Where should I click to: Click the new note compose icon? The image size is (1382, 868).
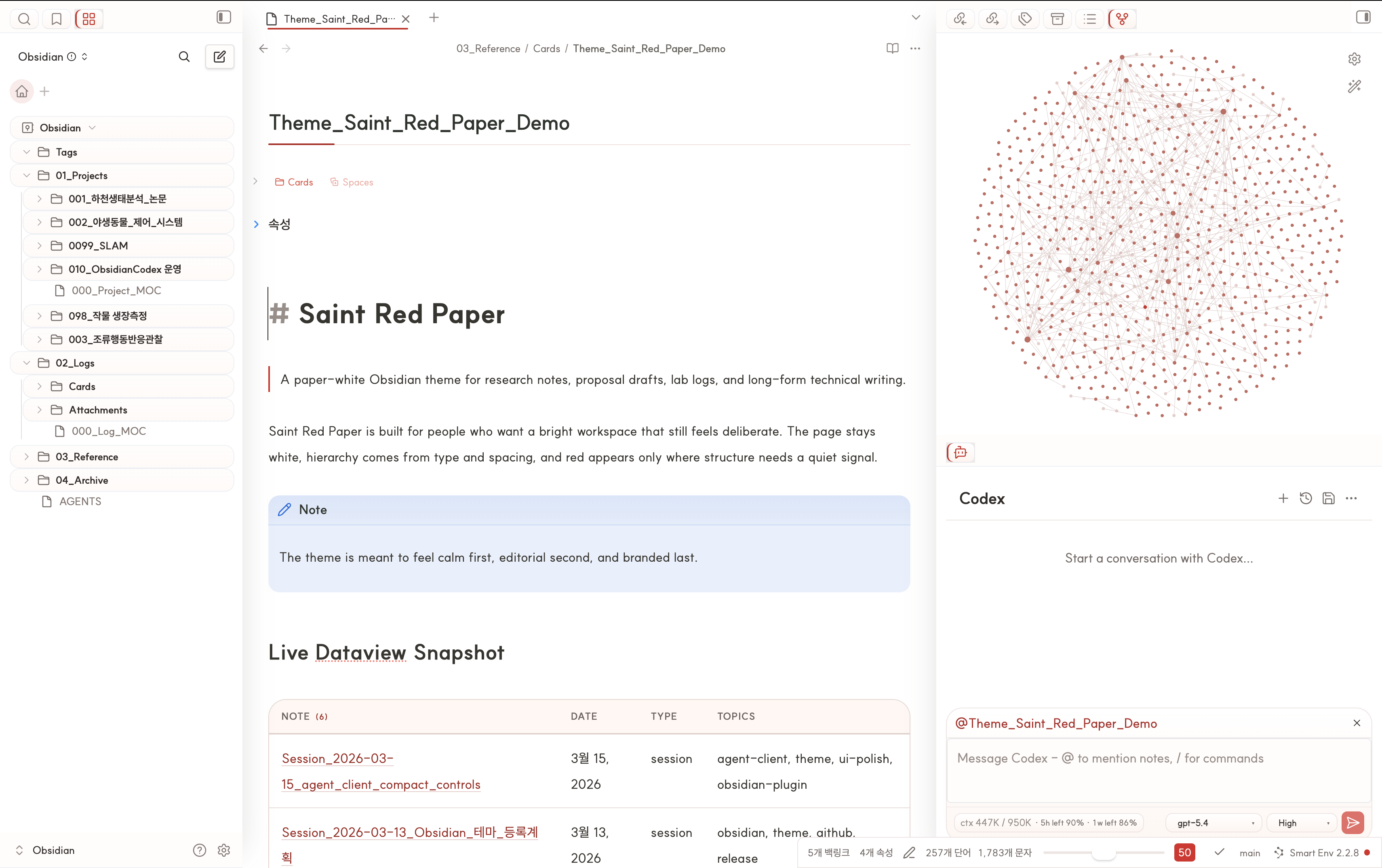click(219, 56)
